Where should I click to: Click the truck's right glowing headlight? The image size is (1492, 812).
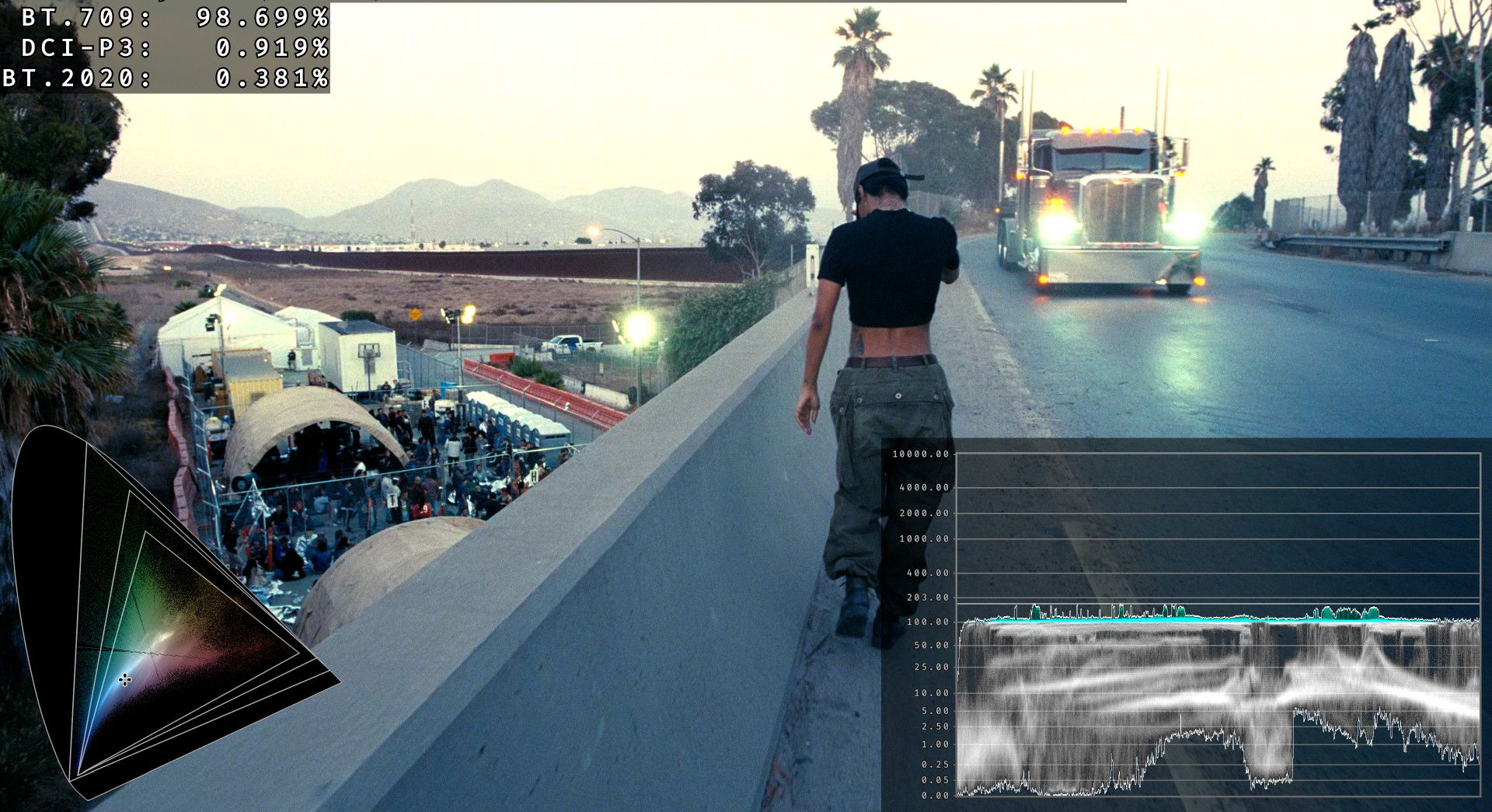click(1186, 226)
